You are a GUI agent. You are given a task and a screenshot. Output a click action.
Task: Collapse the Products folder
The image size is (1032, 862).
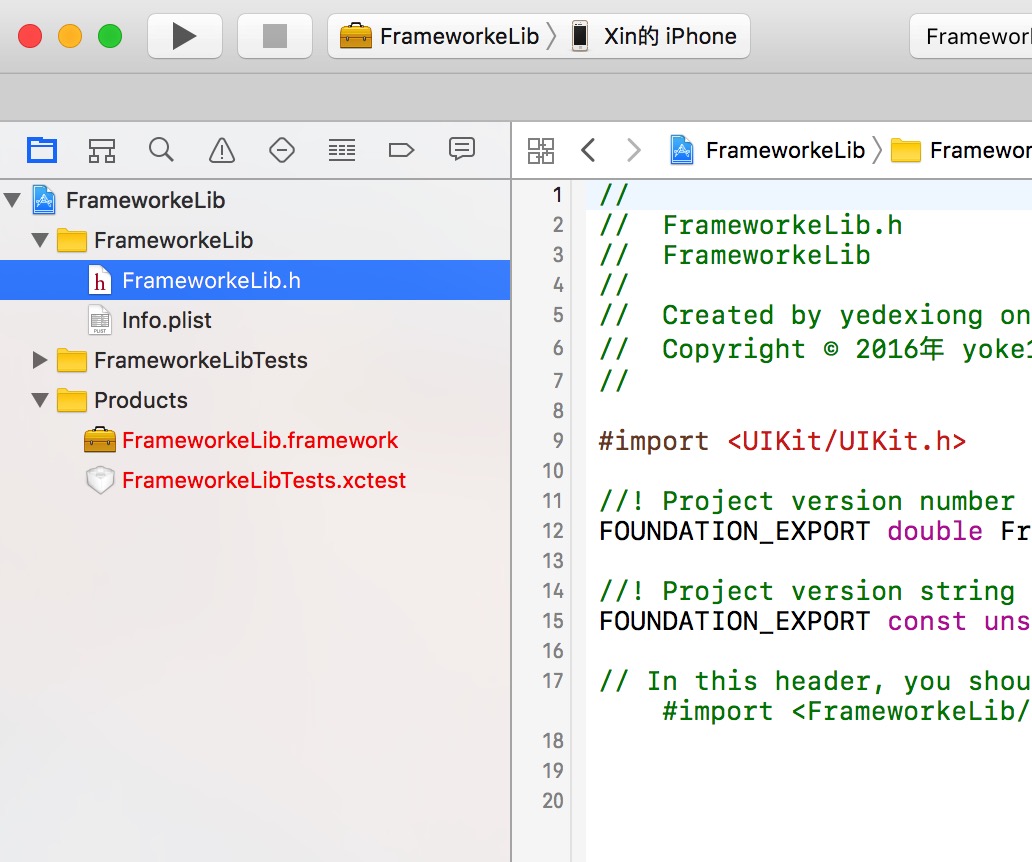[x=40, y=400]
